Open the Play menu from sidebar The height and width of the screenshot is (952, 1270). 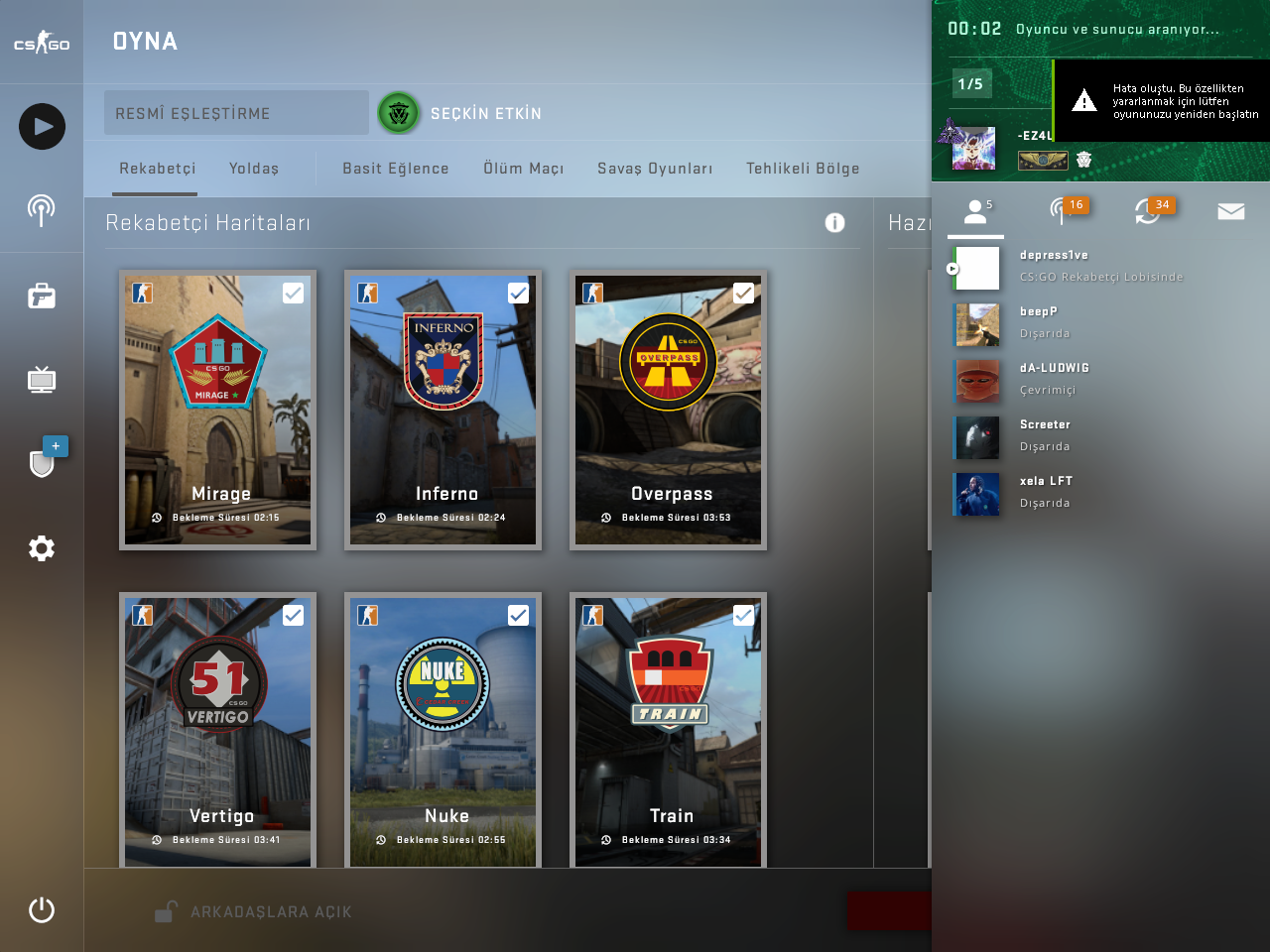coord(42,127)
